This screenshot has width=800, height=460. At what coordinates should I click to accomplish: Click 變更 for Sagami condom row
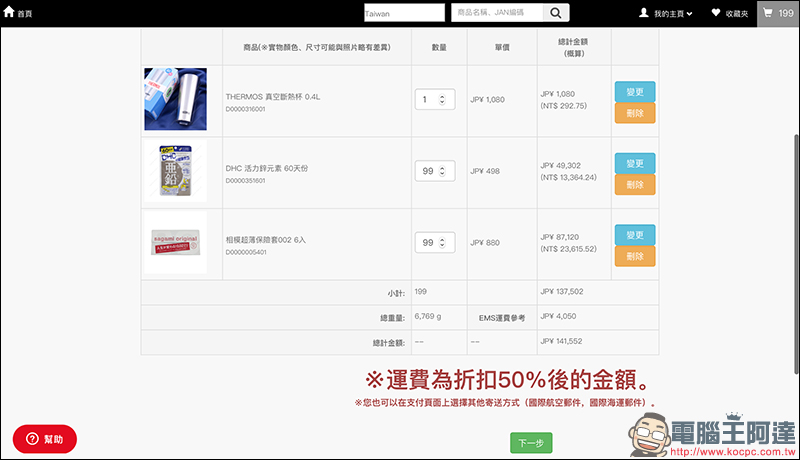coord(635,235)
